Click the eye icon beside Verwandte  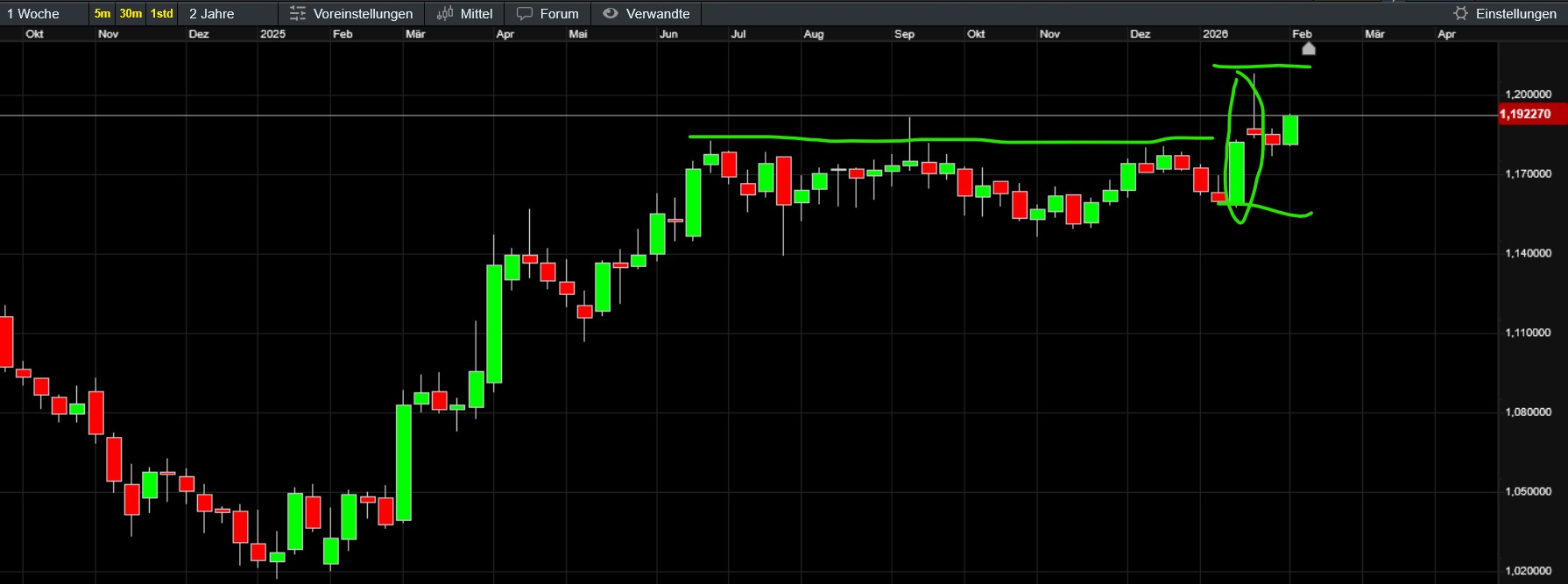pos(611,14)
